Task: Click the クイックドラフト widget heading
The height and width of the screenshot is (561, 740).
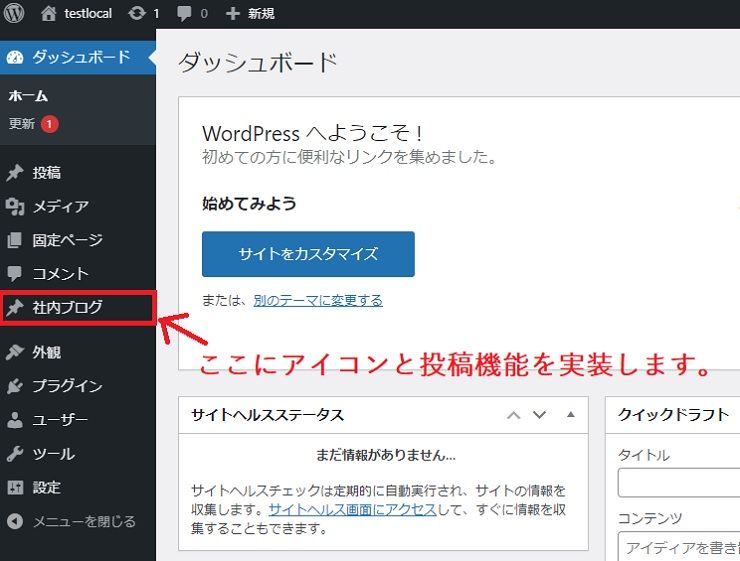Action: tap(673, 415)
